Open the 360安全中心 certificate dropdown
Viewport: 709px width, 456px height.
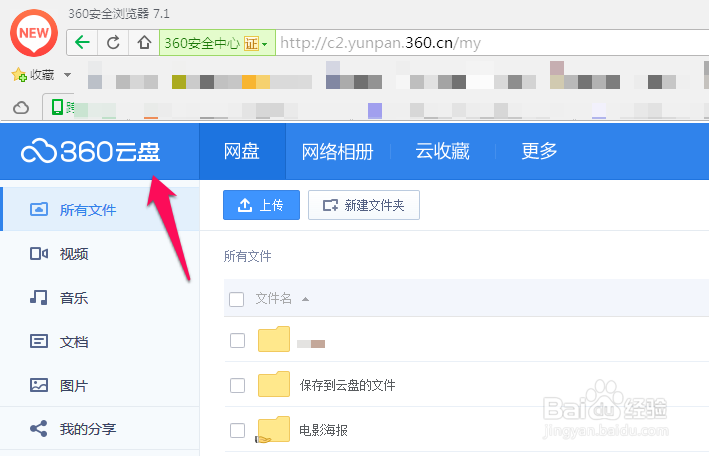[x=217, y=43]
